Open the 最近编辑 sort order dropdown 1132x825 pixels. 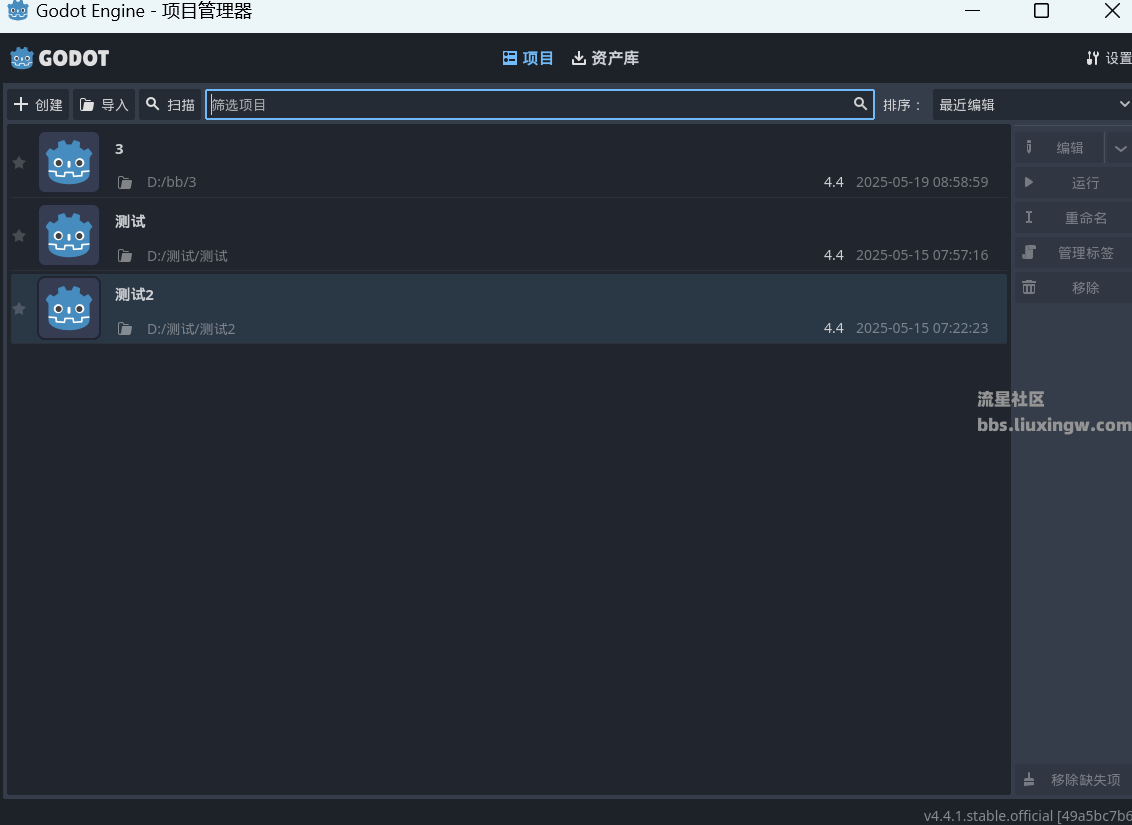pos(1032,105)
